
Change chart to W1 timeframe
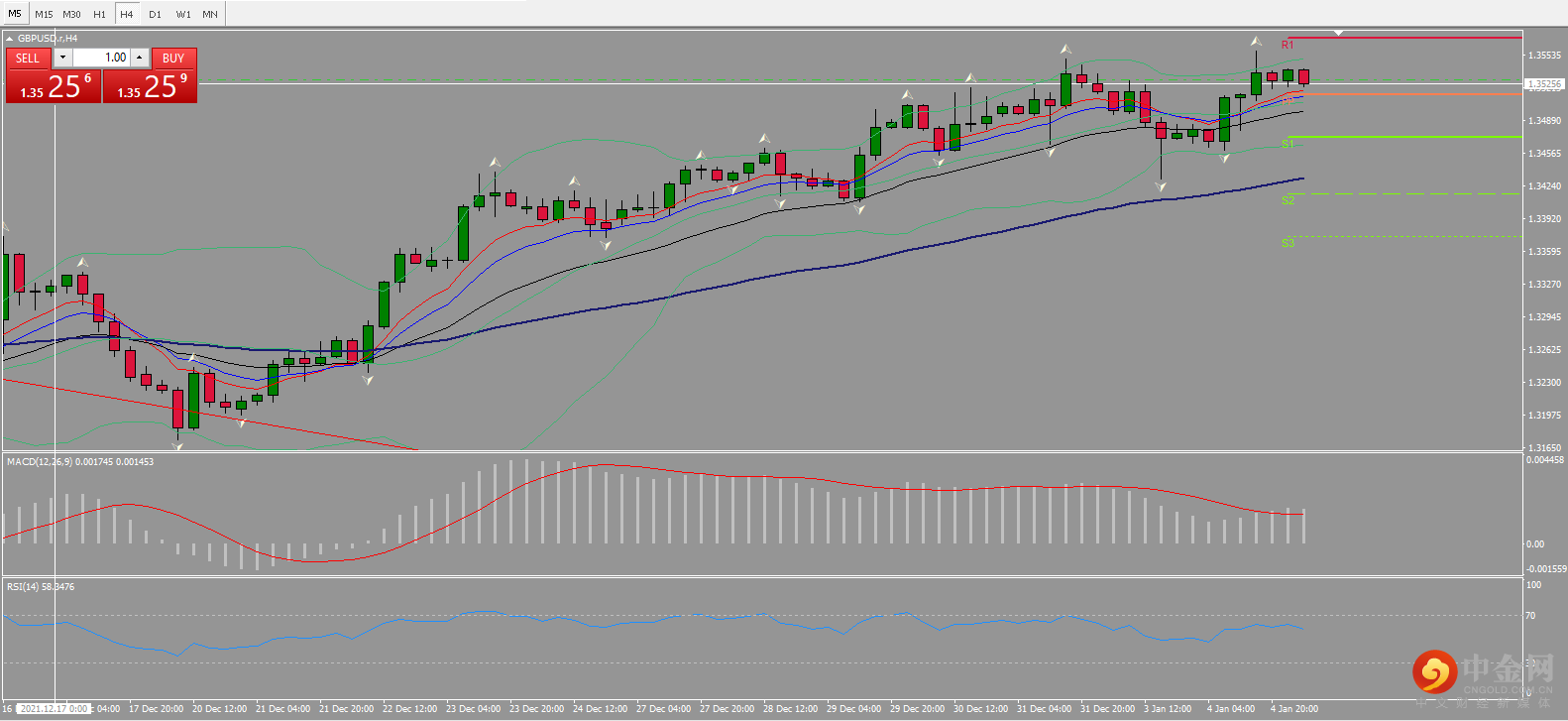[183, 14]
